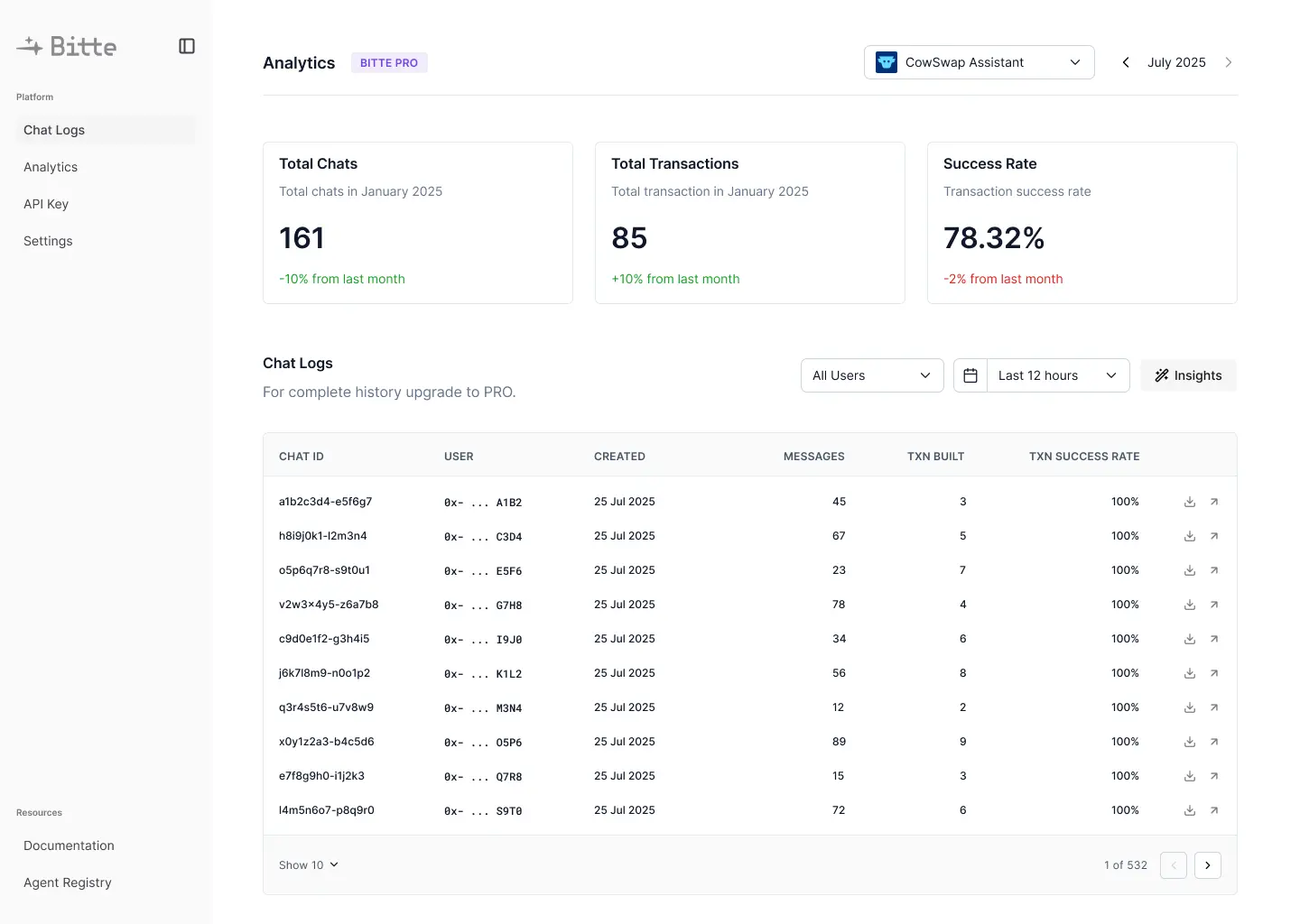Collapse the sidebar panel icon

tap(187, 46)
